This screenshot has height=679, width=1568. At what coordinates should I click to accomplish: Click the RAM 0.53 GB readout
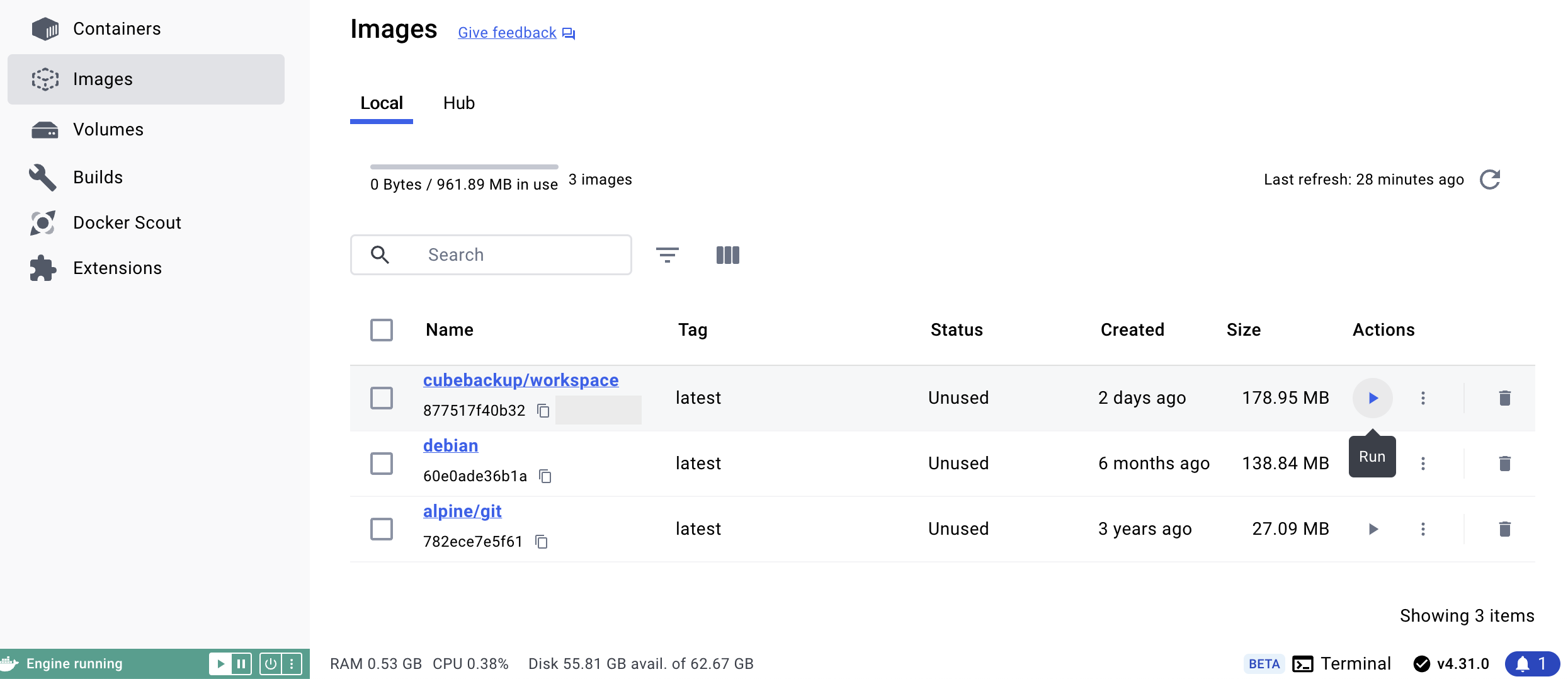(376, 664)
